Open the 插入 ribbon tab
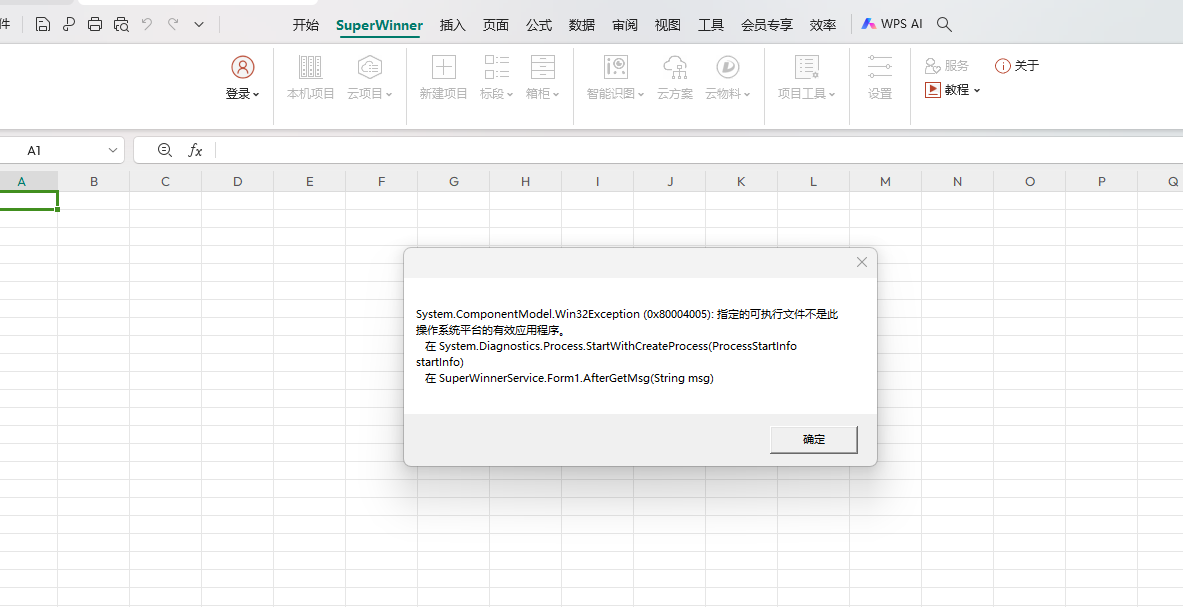This screenshot has width=1183, height=607. click(x=453, y=25)
